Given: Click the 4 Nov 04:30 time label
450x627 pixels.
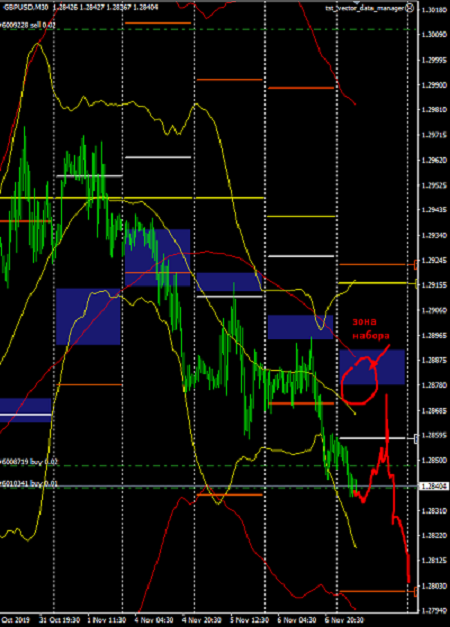Looking at the screenshot, I should click(154, 620).
